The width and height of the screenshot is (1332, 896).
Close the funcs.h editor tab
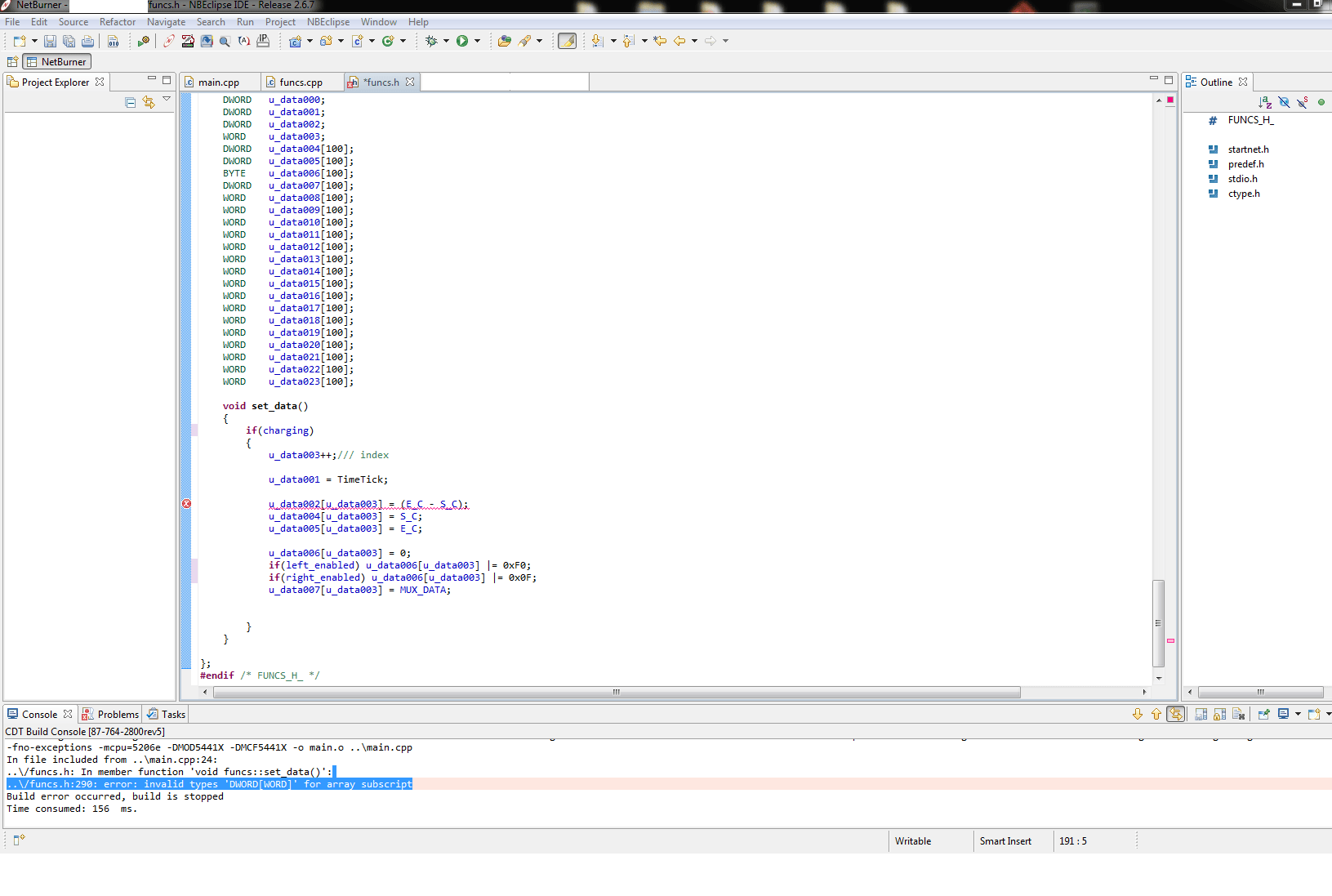coord(410,82)
